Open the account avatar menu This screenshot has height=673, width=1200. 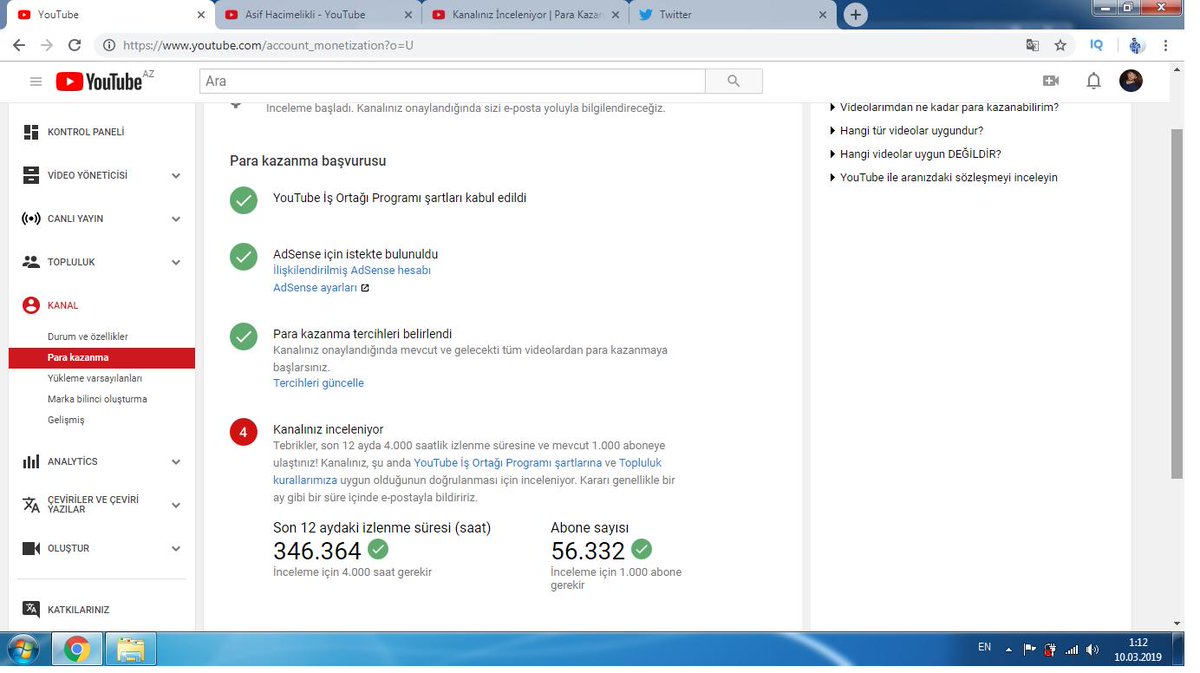tap(1131, 81)
